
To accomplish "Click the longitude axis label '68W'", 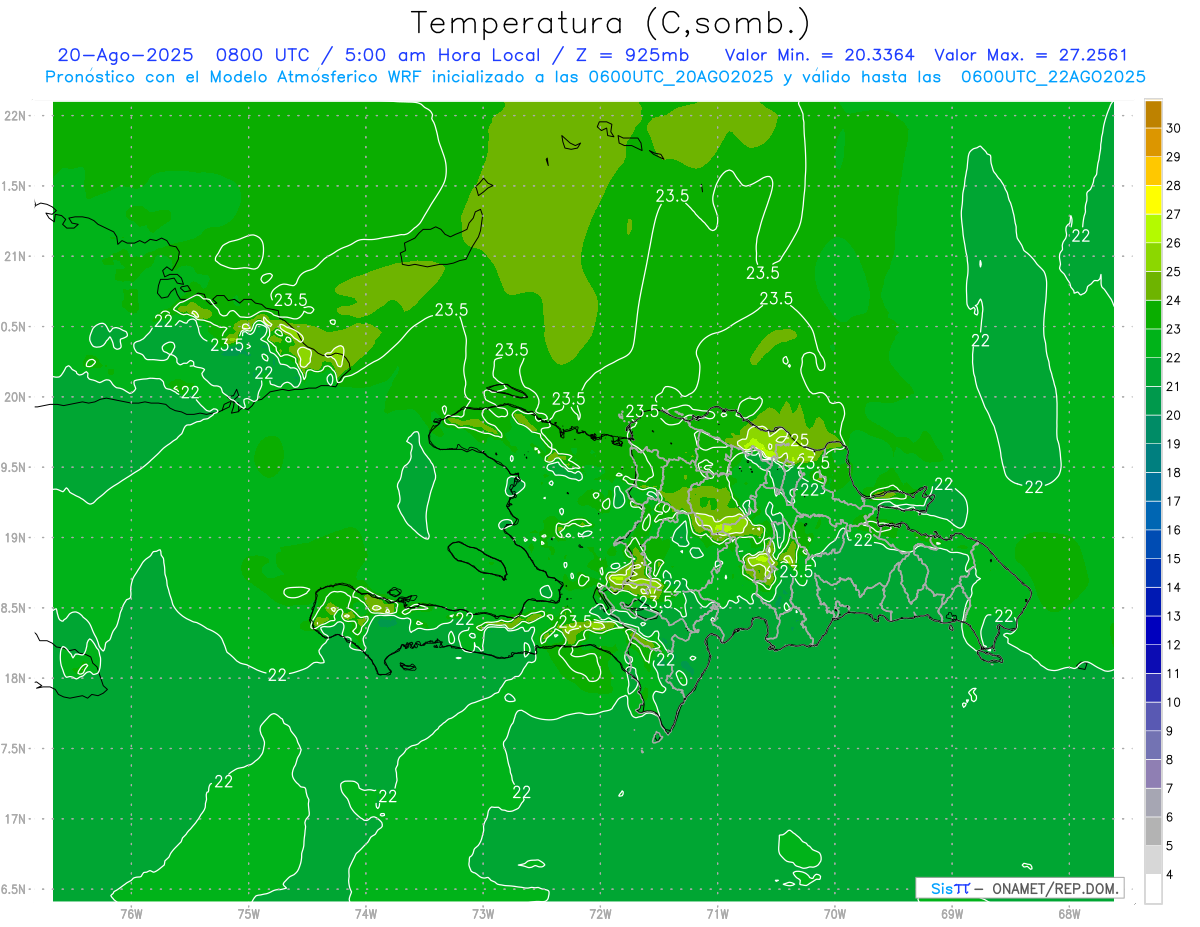I will [1069, 913].
